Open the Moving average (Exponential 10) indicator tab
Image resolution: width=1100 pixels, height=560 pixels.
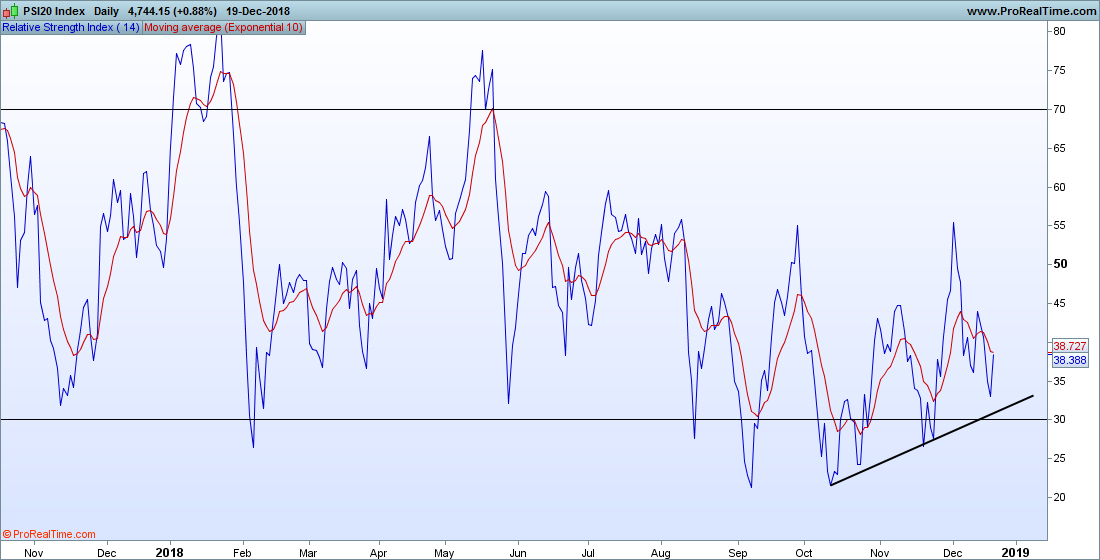223,27
